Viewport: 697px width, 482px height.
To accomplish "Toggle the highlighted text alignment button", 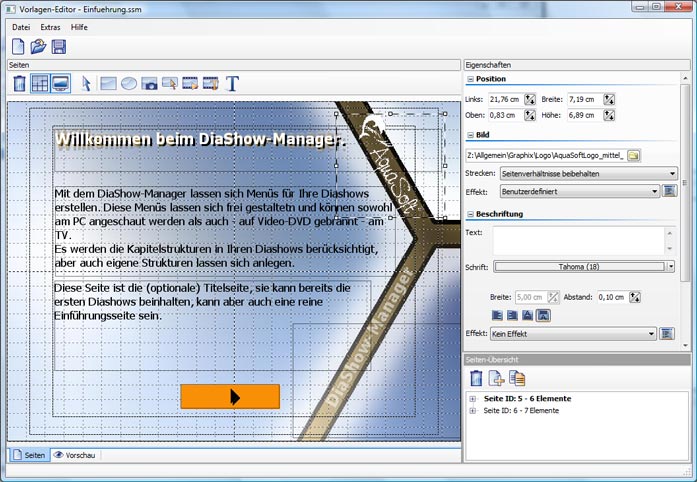I will pos(543,315).
